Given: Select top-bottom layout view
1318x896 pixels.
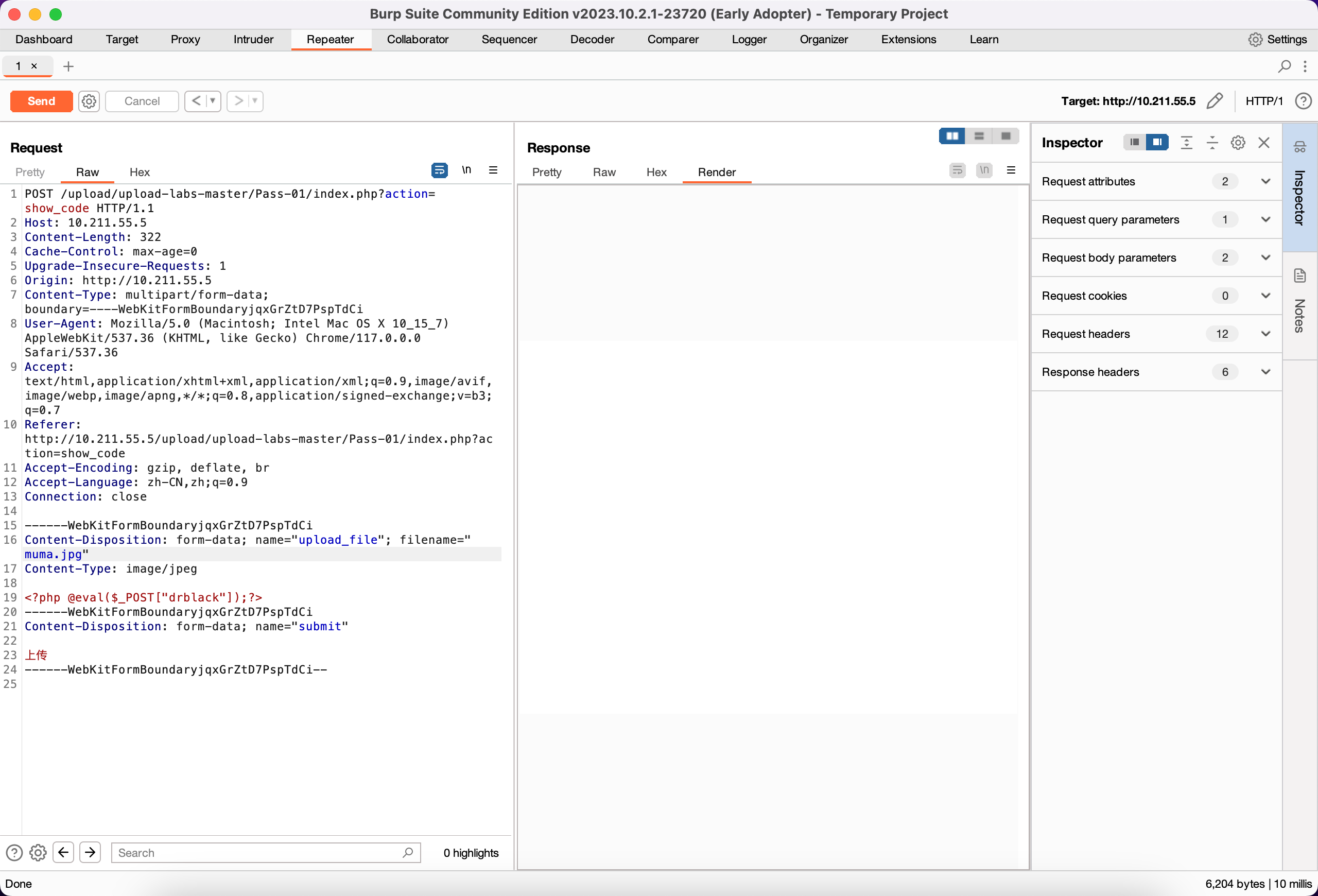Looking at the screenshot, I should pos(979,135).
